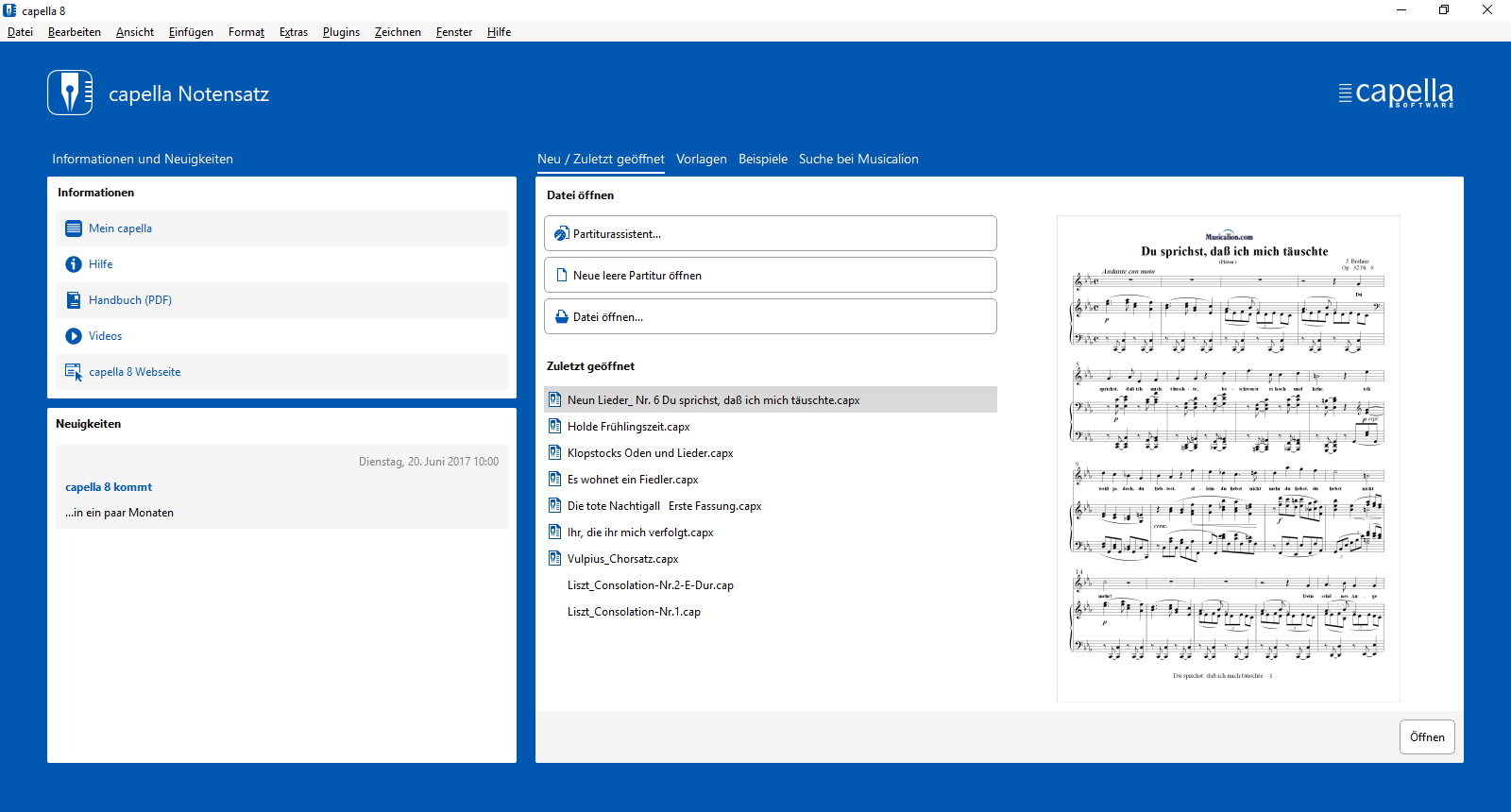Click the sheet music preview thumbnail
1511x812 pixels.
(1228, 459)
